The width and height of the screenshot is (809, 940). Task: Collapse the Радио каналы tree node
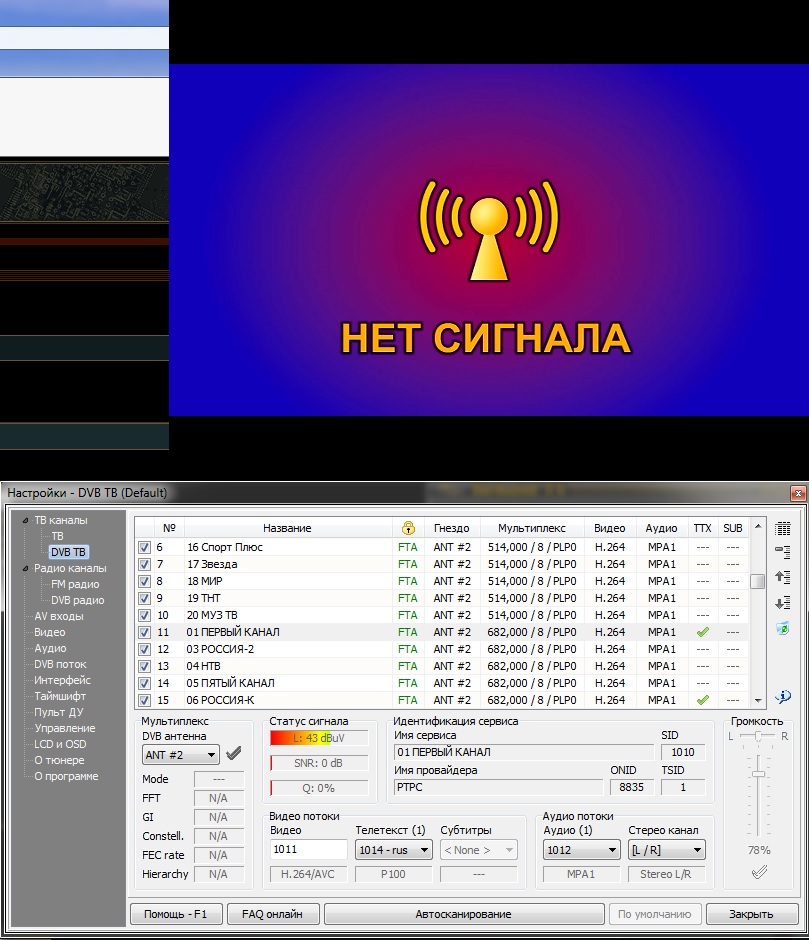pyautogui.click(x=25, y=568)
